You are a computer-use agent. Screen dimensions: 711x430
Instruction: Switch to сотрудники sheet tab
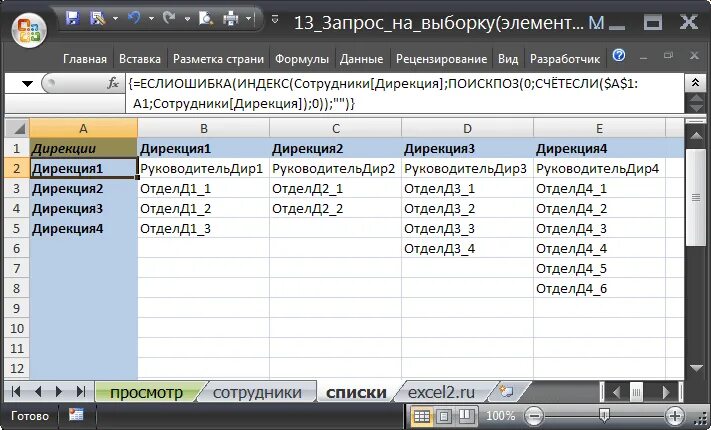(257, 392)
